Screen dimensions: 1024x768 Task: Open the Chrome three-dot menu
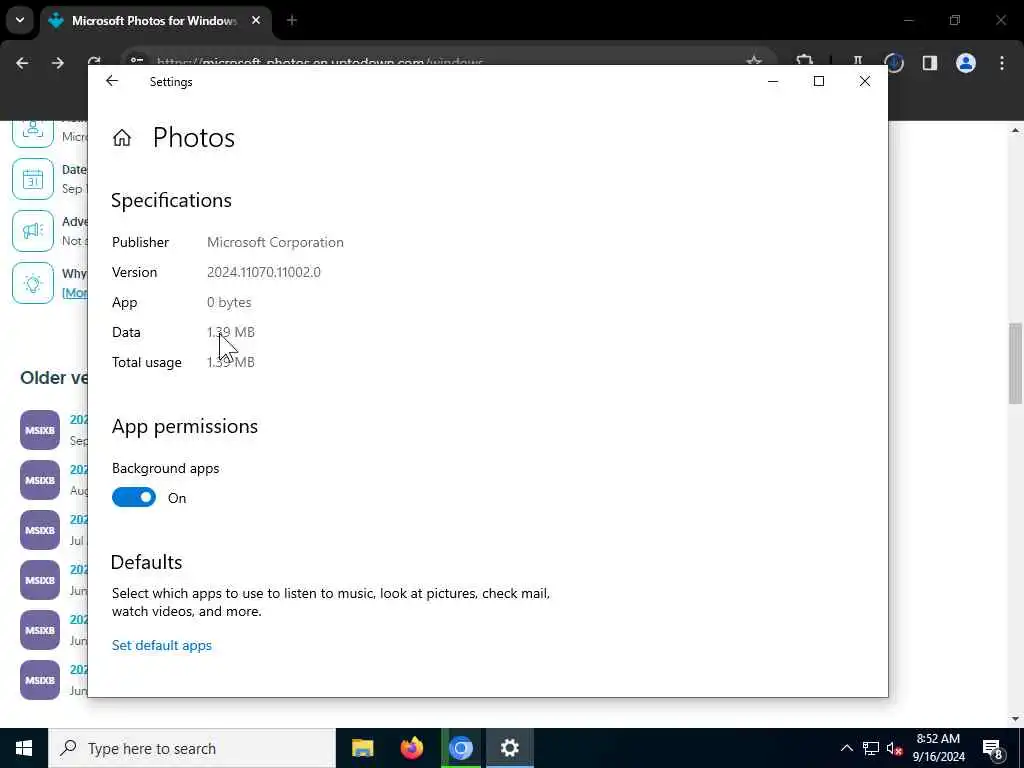pos(1002,63)
